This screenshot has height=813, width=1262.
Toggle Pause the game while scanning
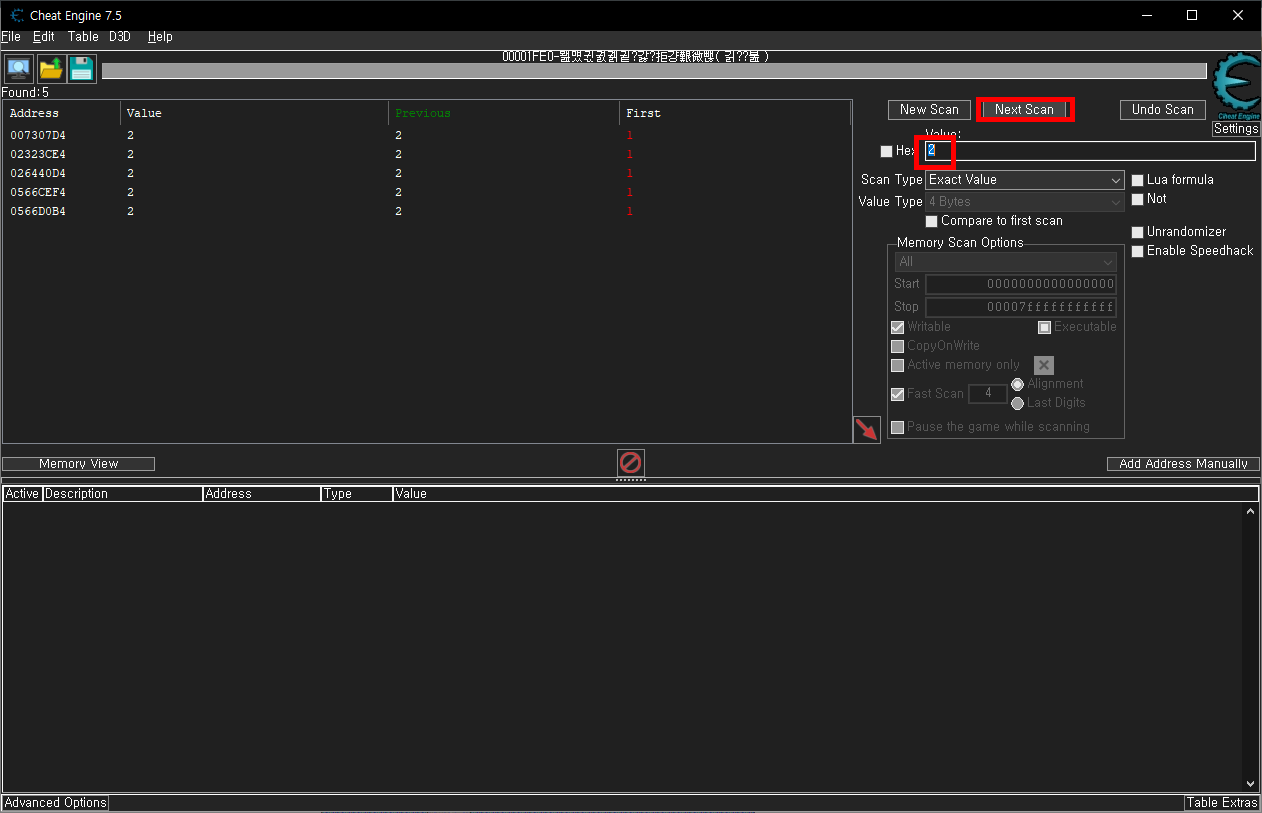(x=897, y=427)
